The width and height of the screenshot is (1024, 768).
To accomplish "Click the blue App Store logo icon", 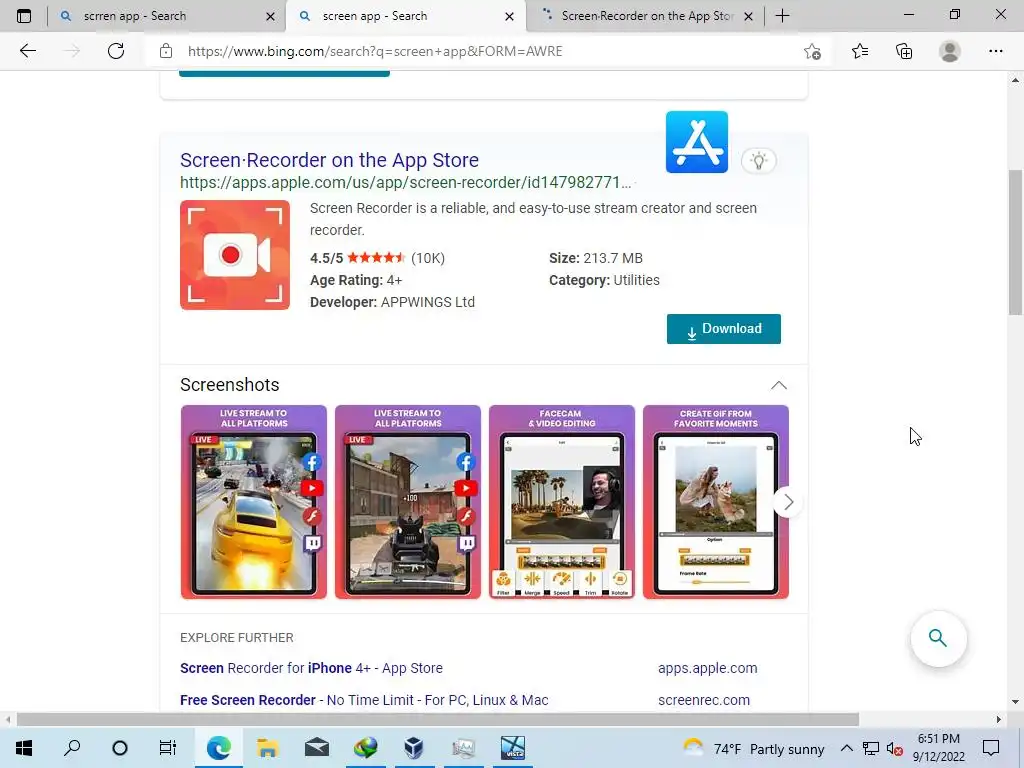I will [697, 142].
